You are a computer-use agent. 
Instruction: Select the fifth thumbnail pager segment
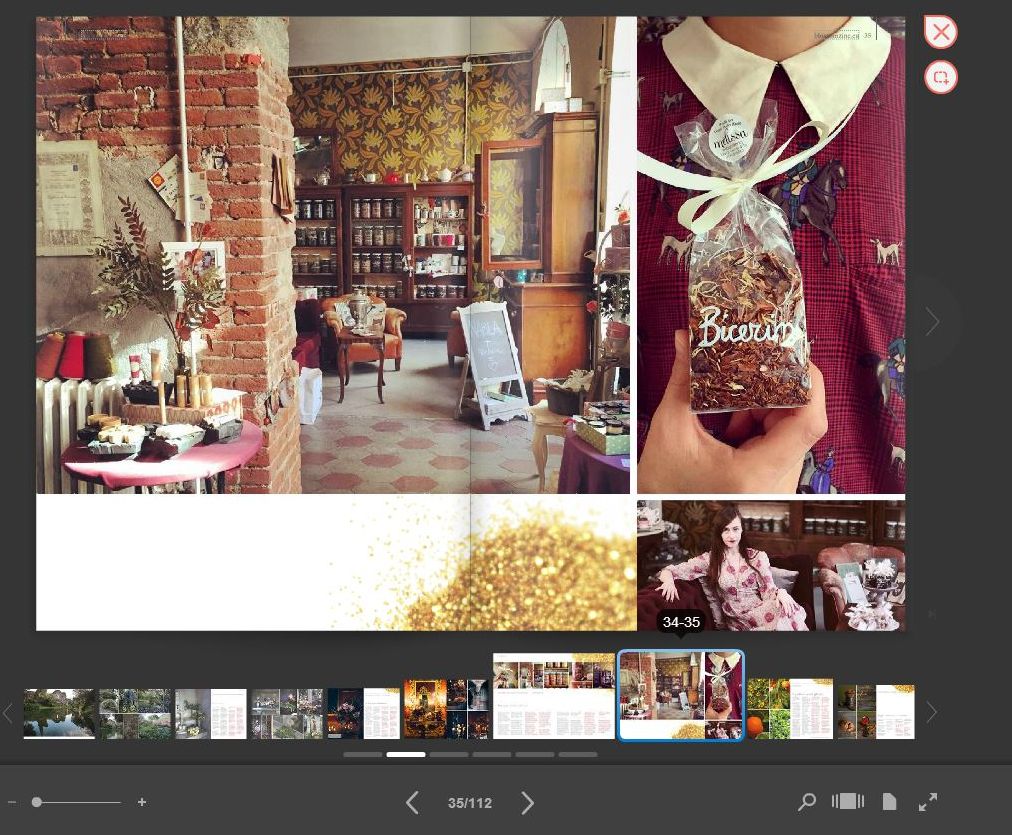(535, 754)
